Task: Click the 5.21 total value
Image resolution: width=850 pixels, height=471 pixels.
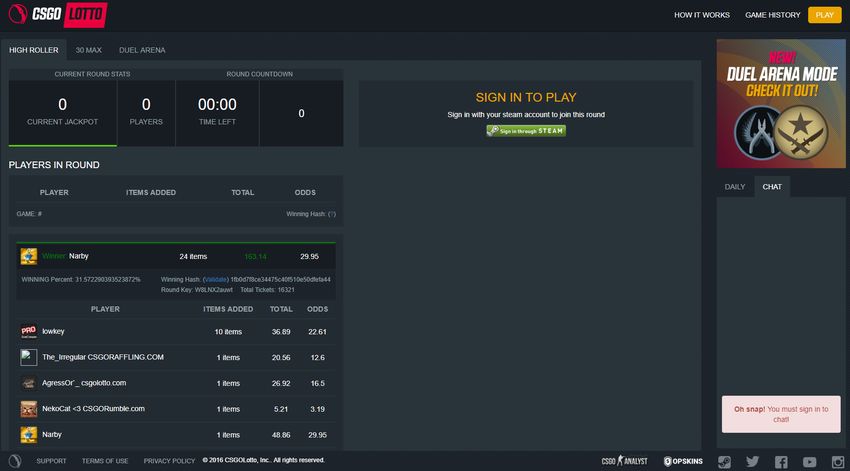Action: pyautogui.click(x=281, y=409)
